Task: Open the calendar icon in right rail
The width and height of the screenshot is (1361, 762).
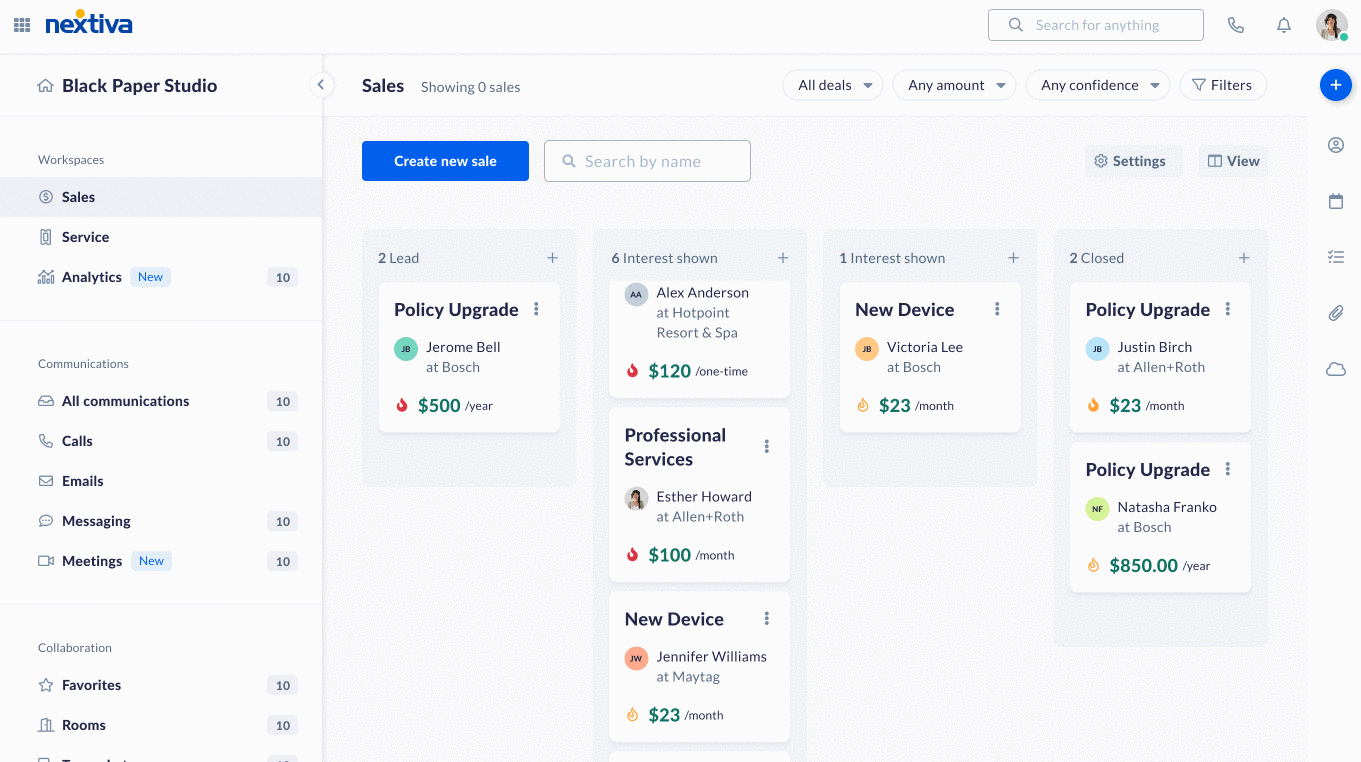Action: (x=1335, y=201)
